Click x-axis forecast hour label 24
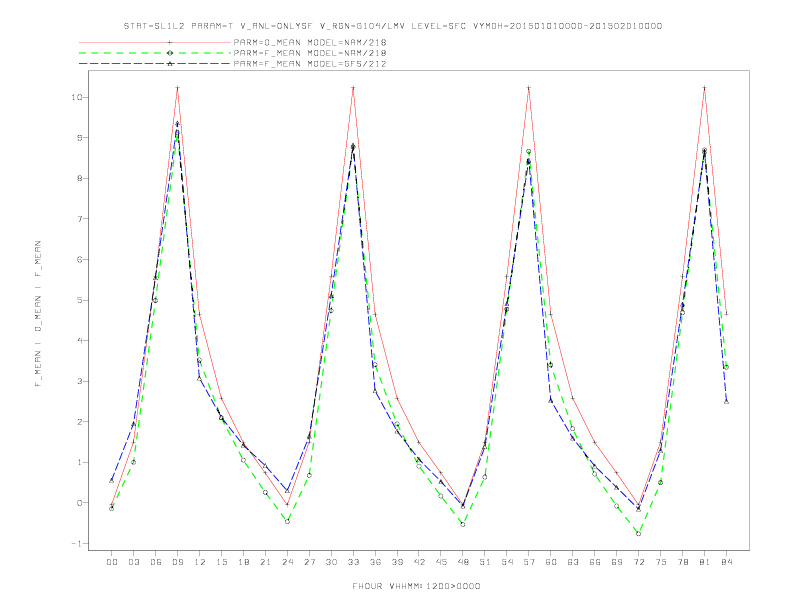792x612 pixels. click(287, 562)
